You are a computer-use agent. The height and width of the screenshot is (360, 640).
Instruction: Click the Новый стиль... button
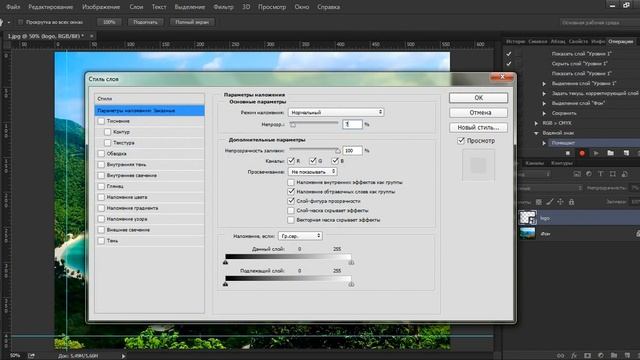tap(478, 127)
